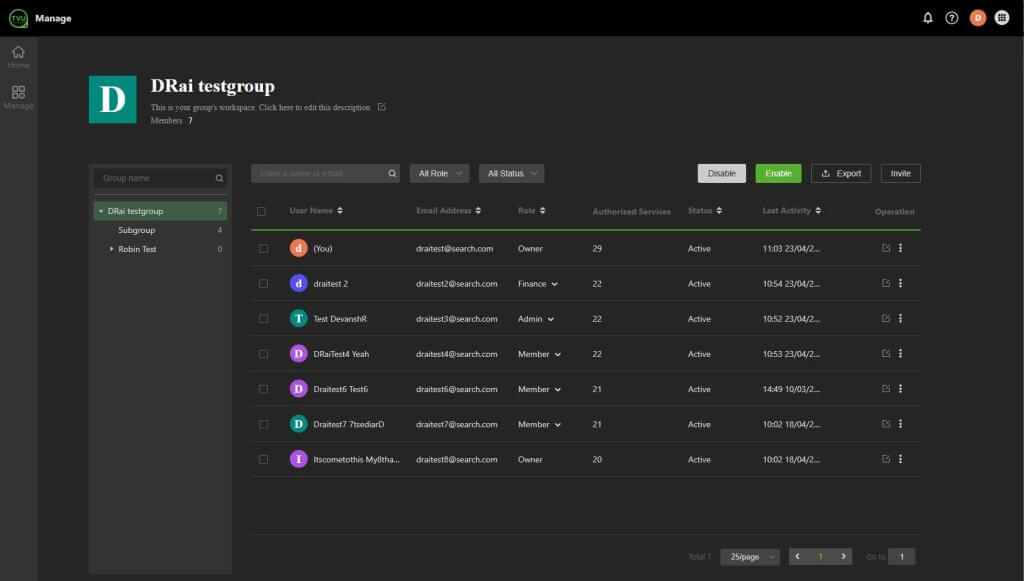Sort by User Name column arrows
Image resolution: width=1024 pixels, height=581 pixels.
pos(340,211)
